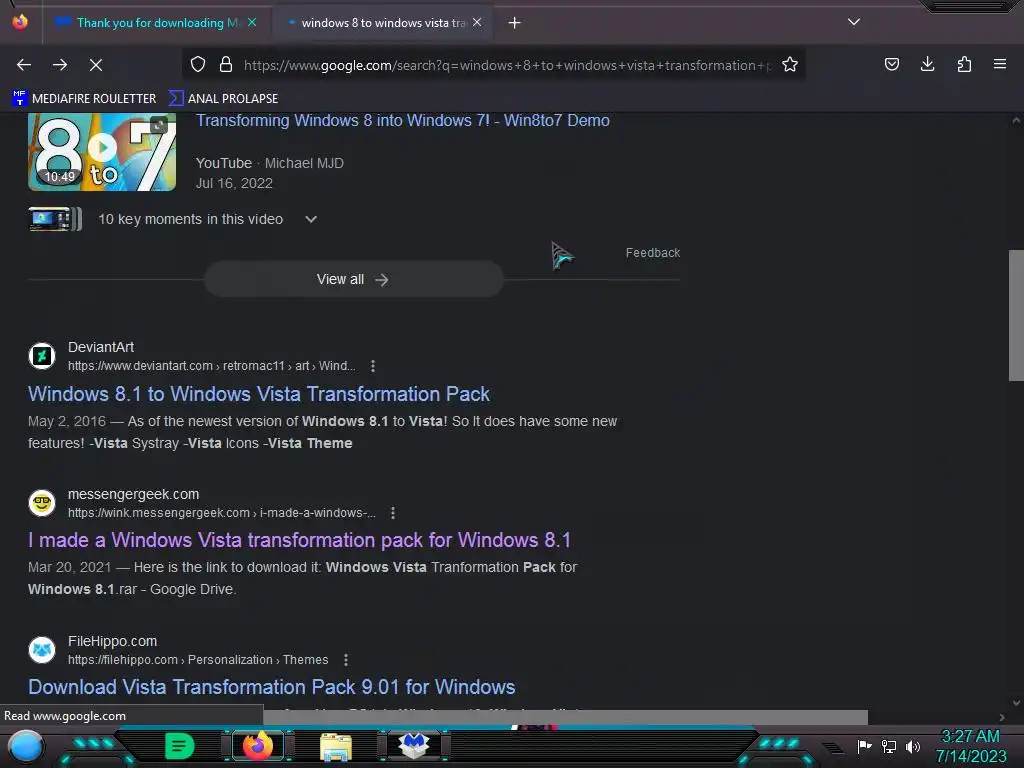
Task: Open the Start orb menu
Action: (25, 746)
